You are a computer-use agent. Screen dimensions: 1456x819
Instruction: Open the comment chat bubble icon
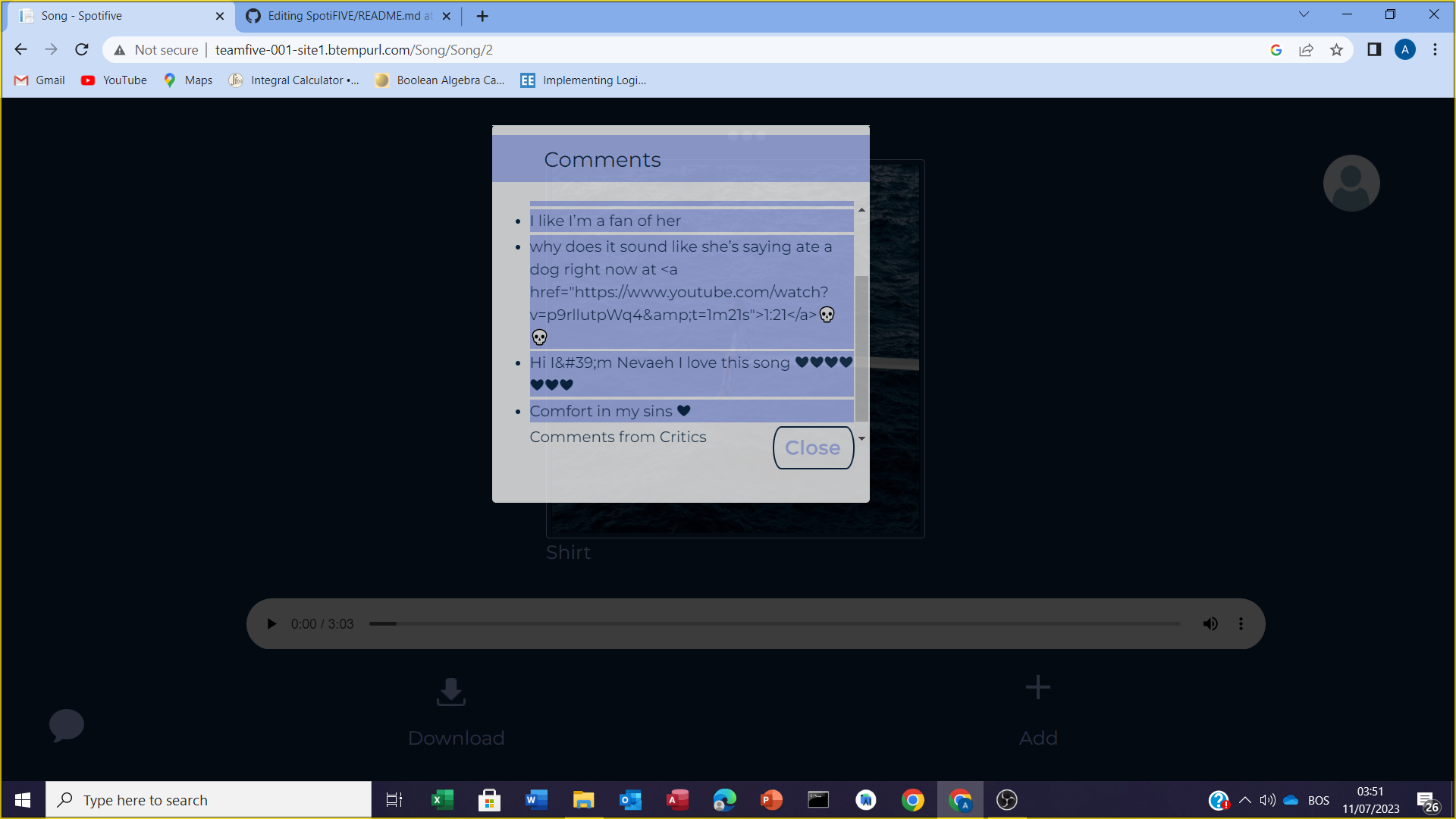pos(67,726)
